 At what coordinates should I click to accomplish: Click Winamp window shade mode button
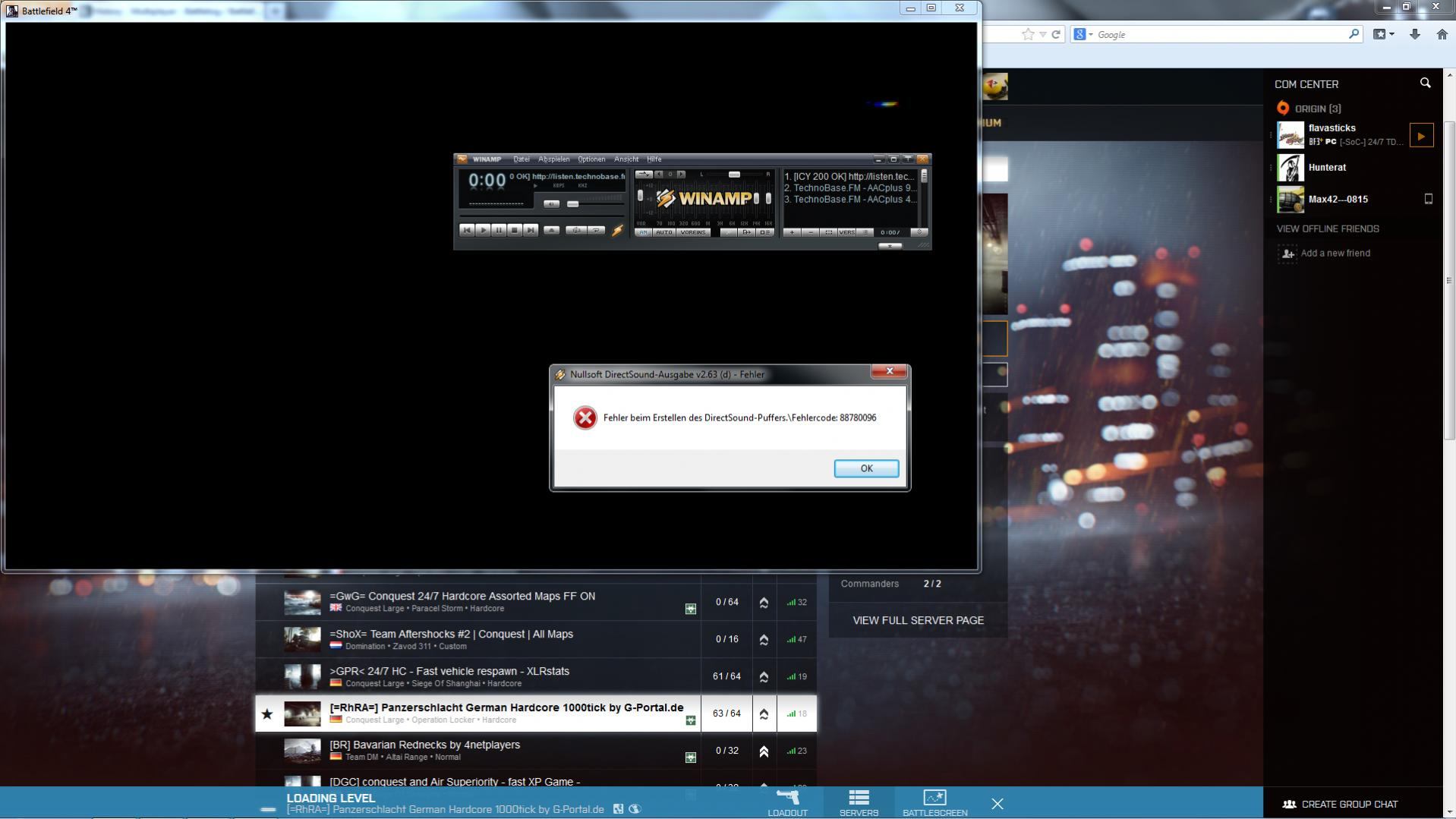908,159
